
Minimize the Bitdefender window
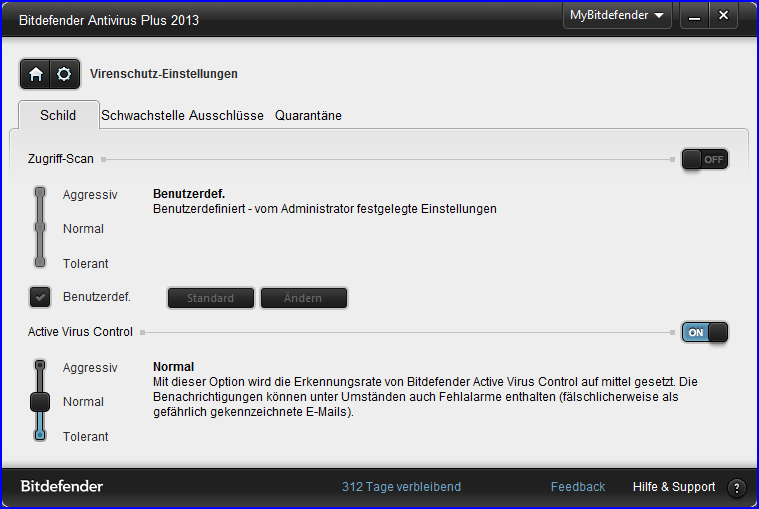695,15
